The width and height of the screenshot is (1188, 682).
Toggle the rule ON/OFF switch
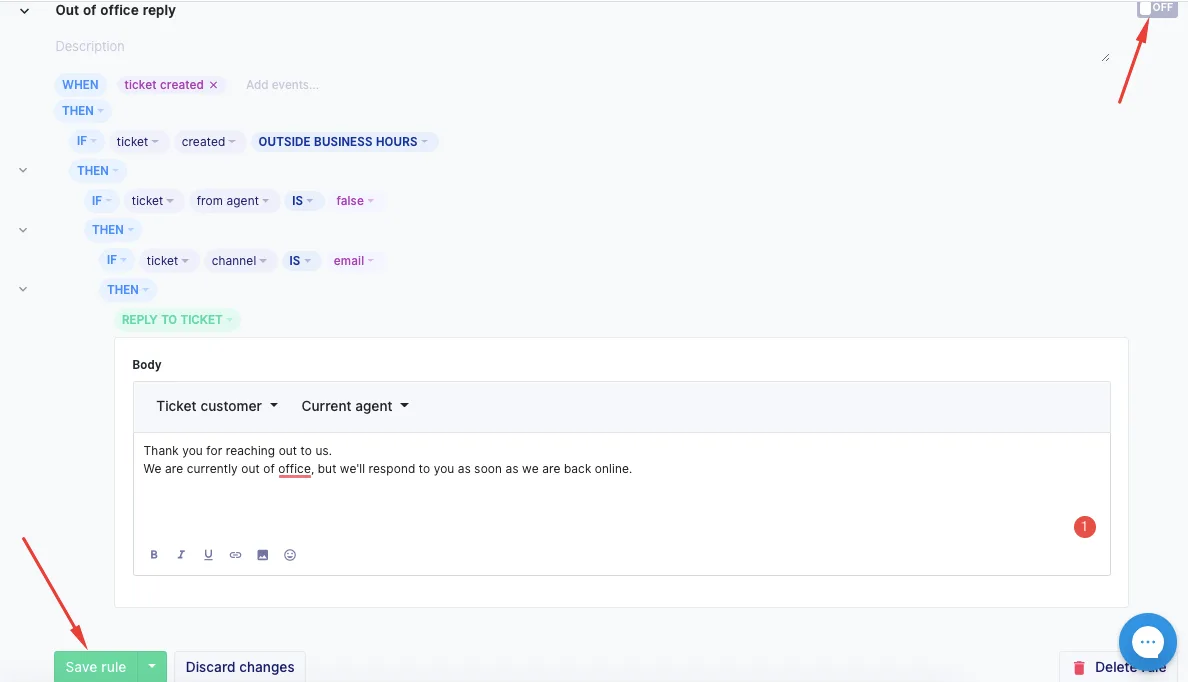click(x=1156, y=8)
